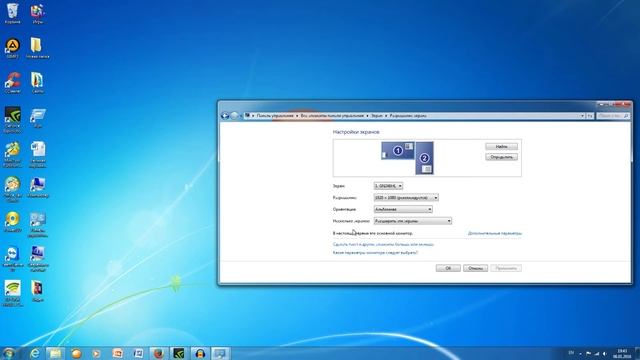Image resolution: width=640 pixels, height=360 pixels.
Task: Click Панель управления in the address breadcrumb
Action: [x=275, y=116]
